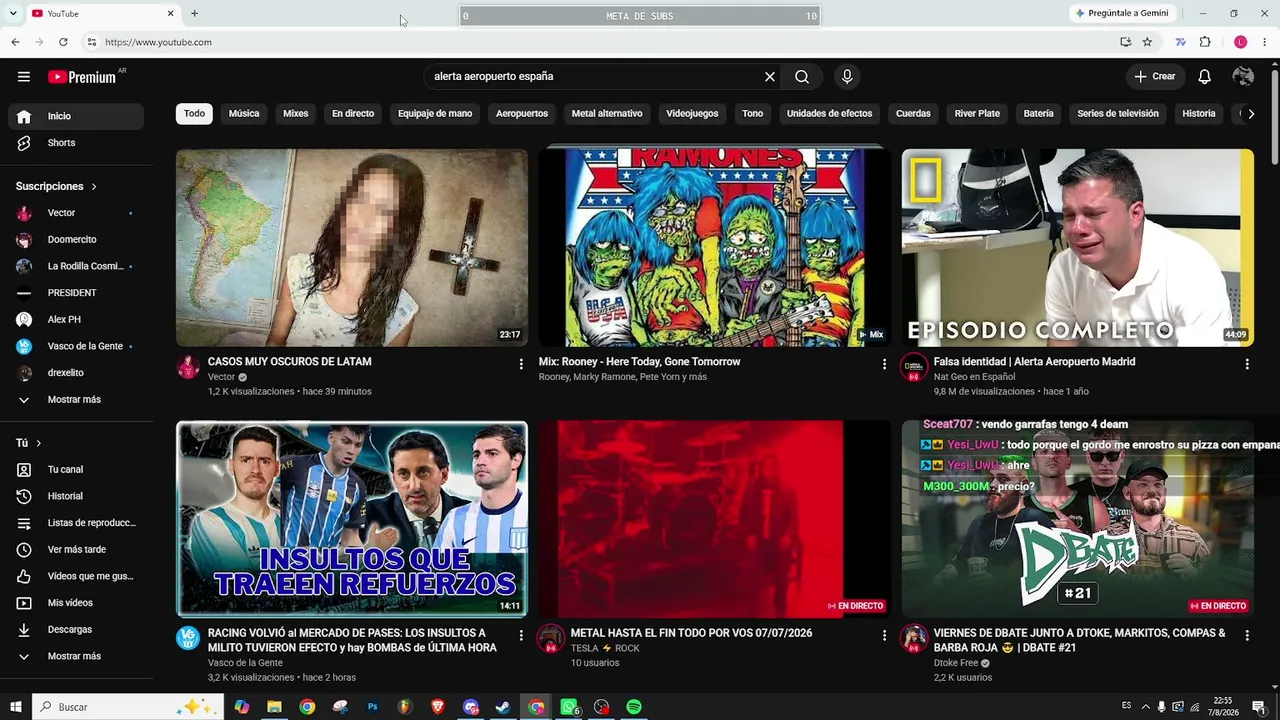Screen dimensions: 1280x720
Task: Open a new Chrome tab
Action: 194,13
